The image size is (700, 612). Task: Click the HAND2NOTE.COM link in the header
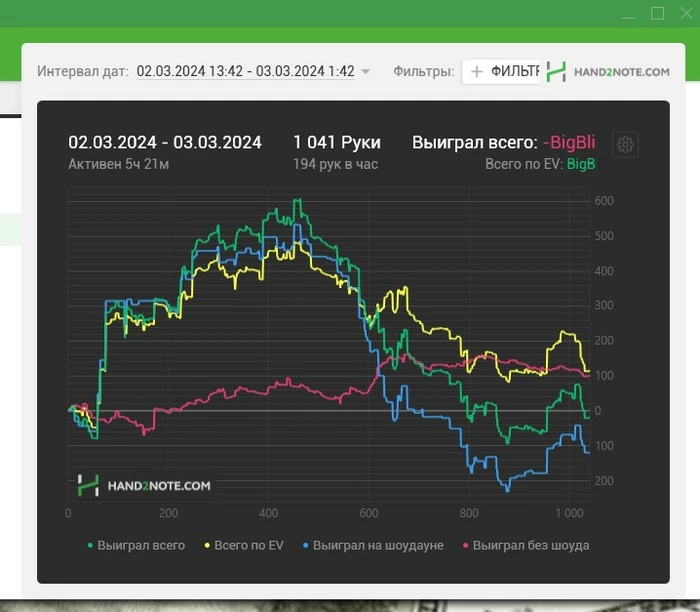pos(621,72)
